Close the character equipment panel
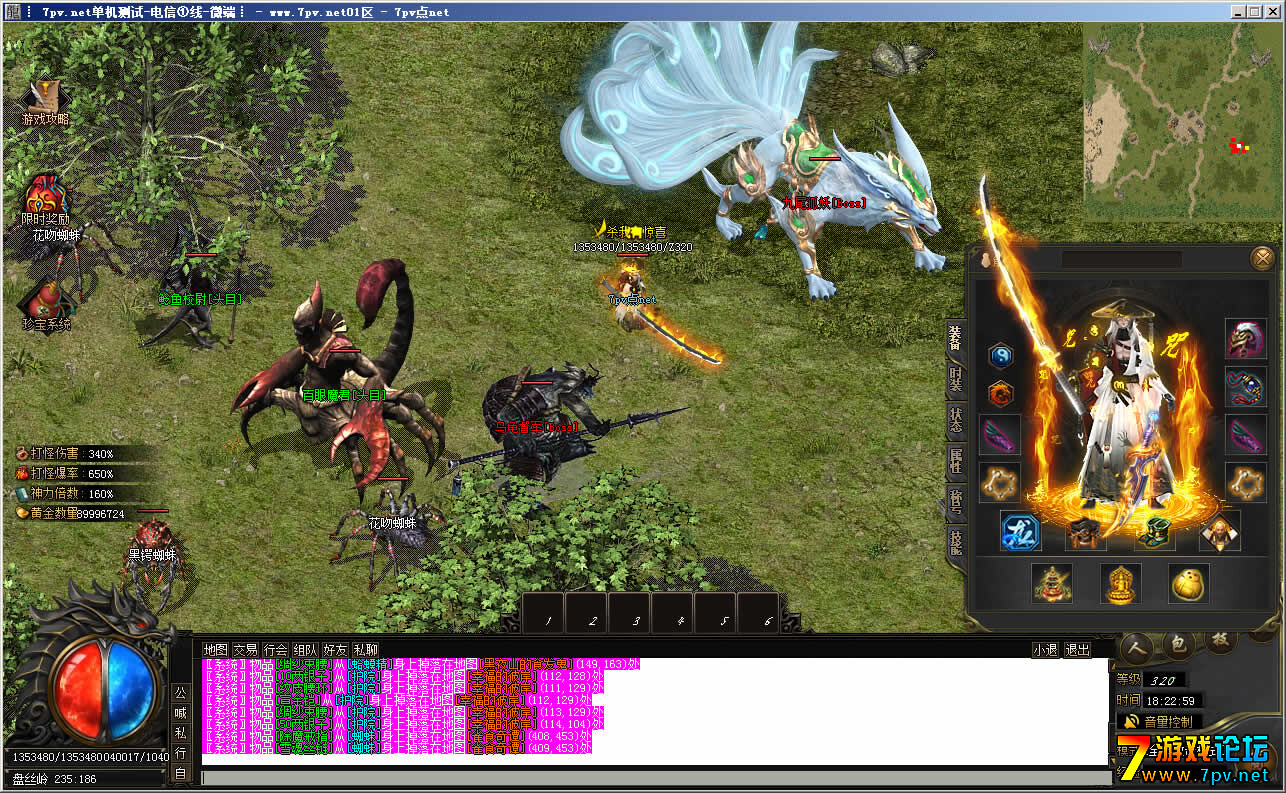Viewport: 1286px width, 793px height. (1262, 259)
